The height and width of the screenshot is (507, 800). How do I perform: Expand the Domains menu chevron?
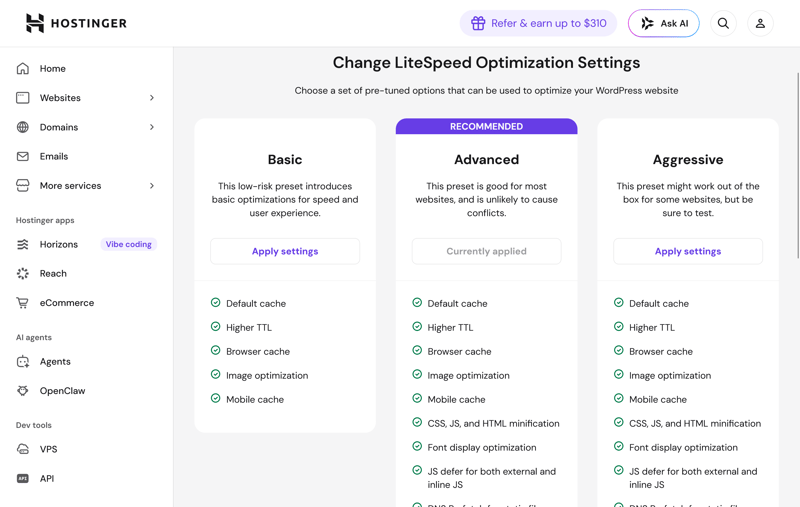[152, 127]
